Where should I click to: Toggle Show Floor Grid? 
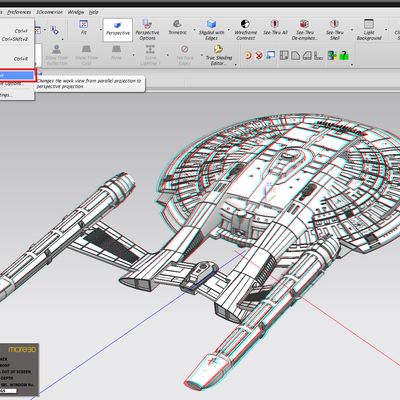point(86,55)
